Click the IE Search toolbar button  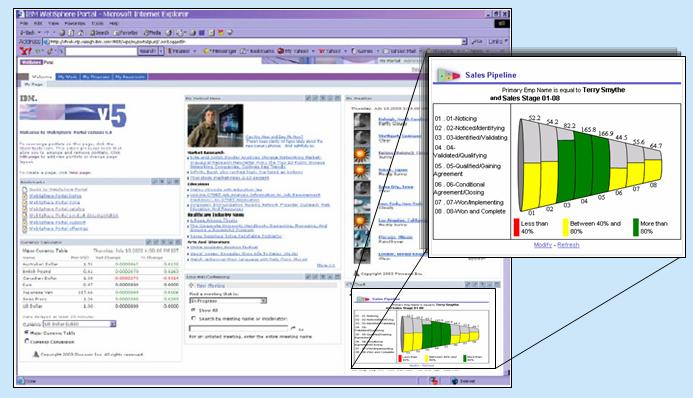tap(99, 33)
